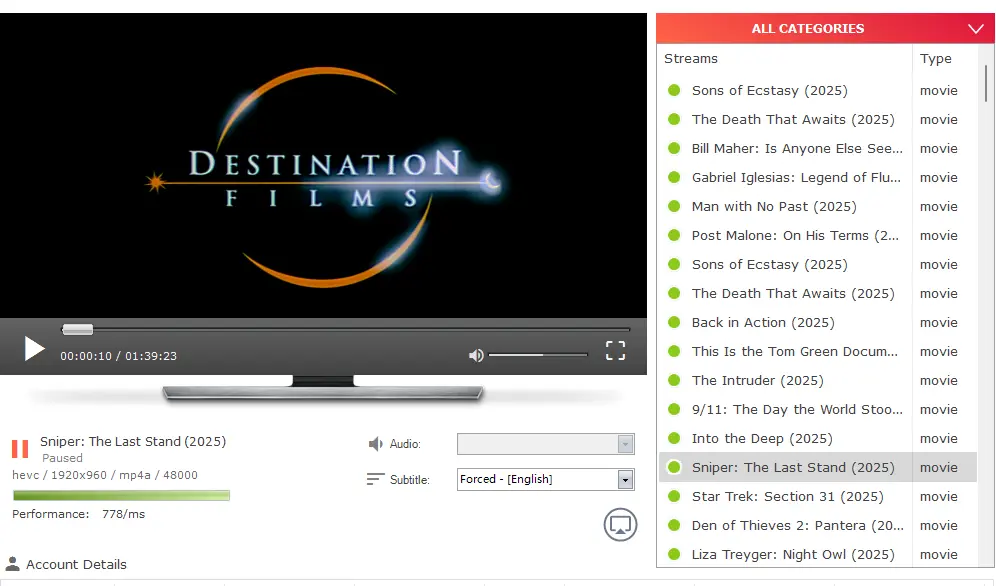Select Post Malone: On His Terms stream
The width and height of the screenshot is (996, 586).
[795, 236]
